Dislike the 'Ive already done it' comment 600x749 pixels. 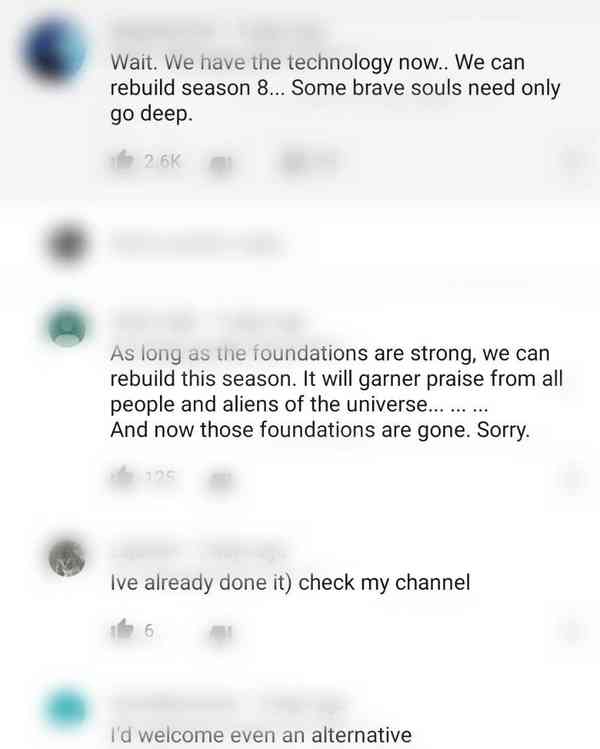[x=221, y=632]
